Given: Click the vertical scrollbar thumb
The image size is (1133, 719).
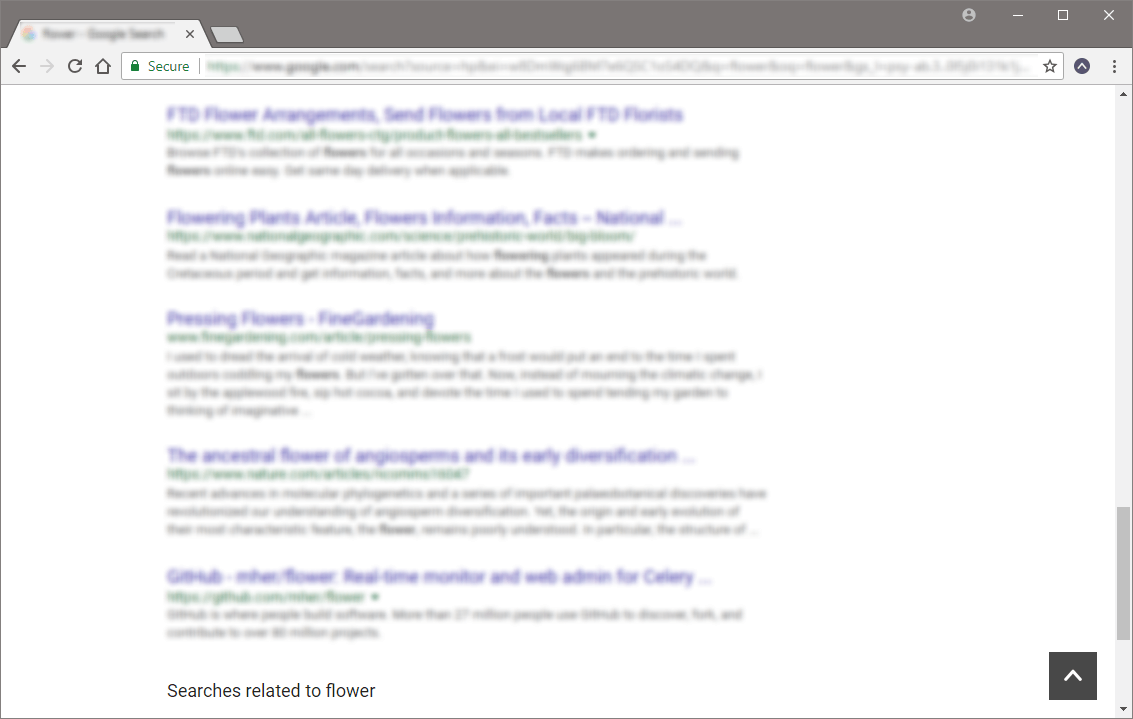Looking at the screenshot, I should pyautogui.click(x=1123, y=574).
